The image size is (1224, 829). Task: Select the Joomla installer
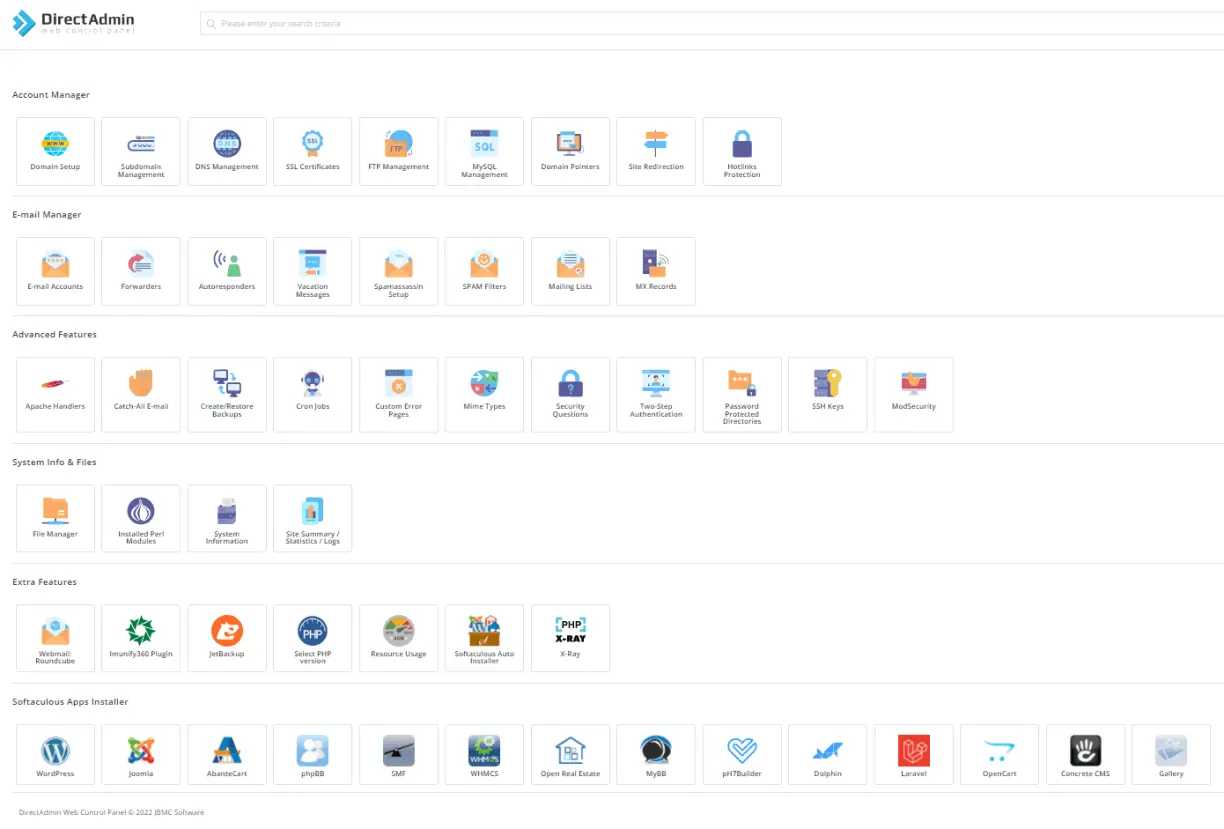pos(141,755)
